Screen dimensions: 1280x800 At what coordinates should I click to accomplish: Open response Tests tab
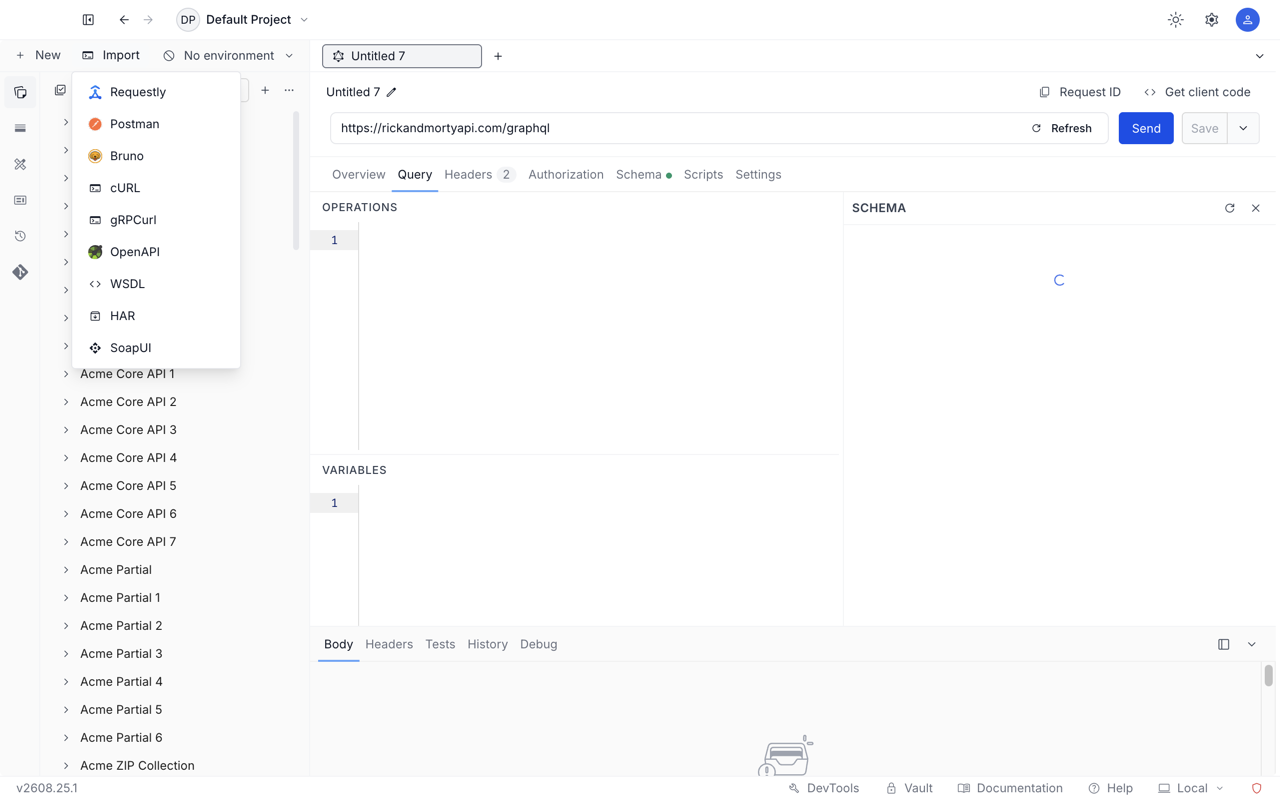(x=440, y=645)
